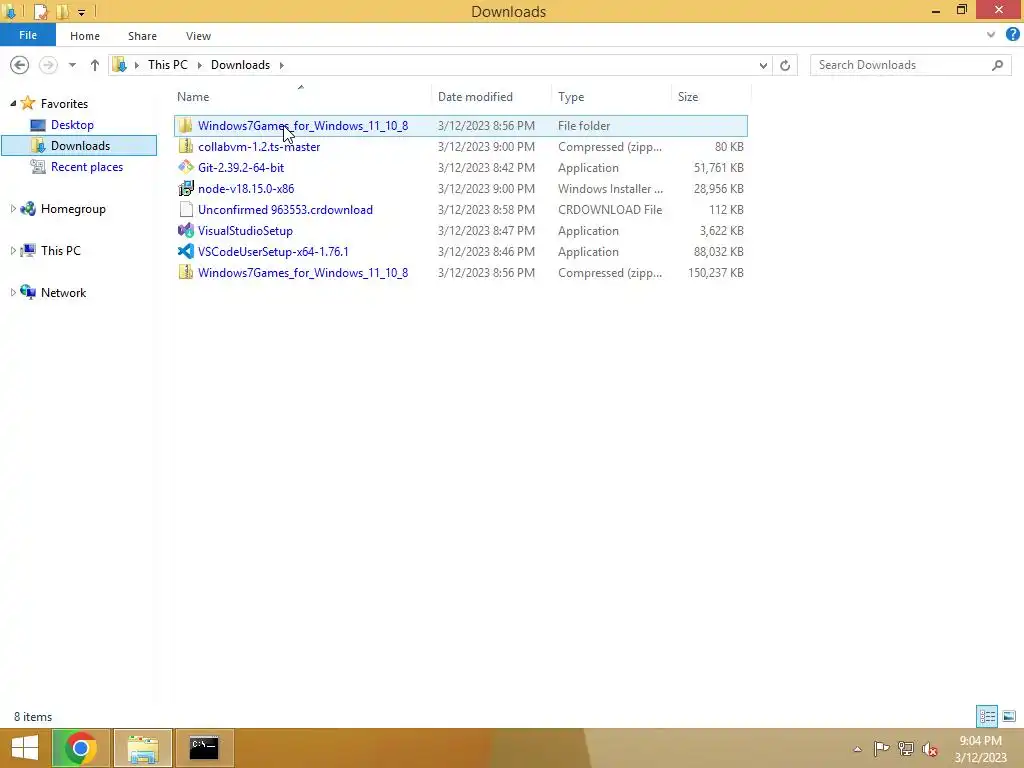Click File Explorer in the taskbar

click(x=143, y=748)
